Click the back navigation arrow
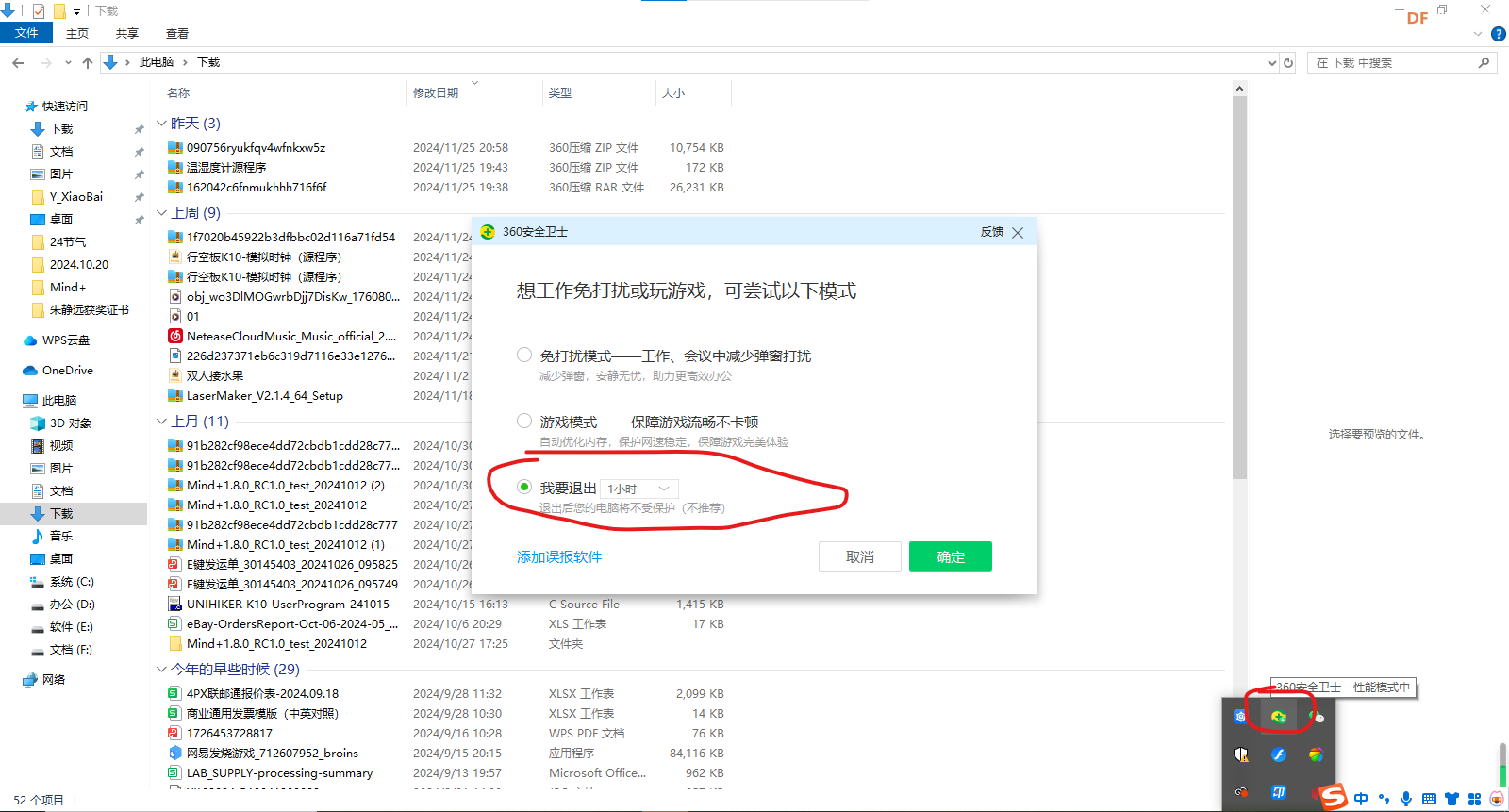 [x=18, y=62]
